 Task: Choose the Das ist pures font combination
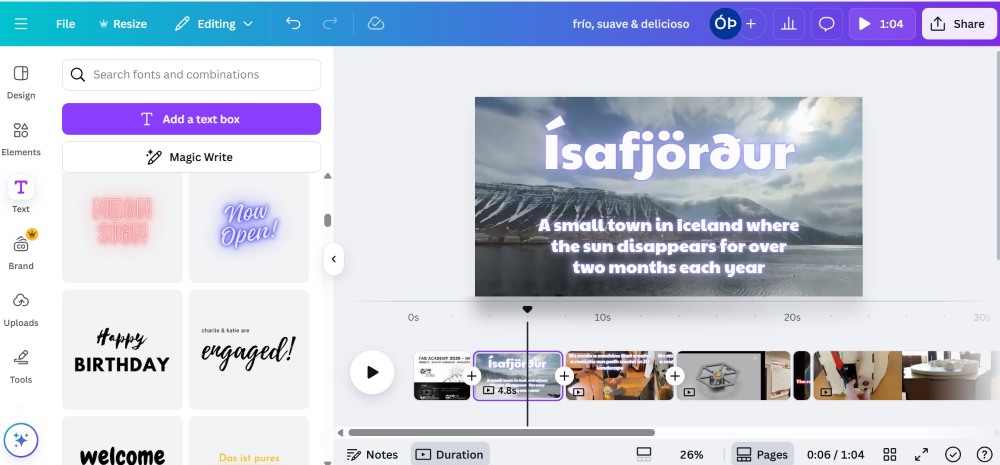click(x=249, y=441)
